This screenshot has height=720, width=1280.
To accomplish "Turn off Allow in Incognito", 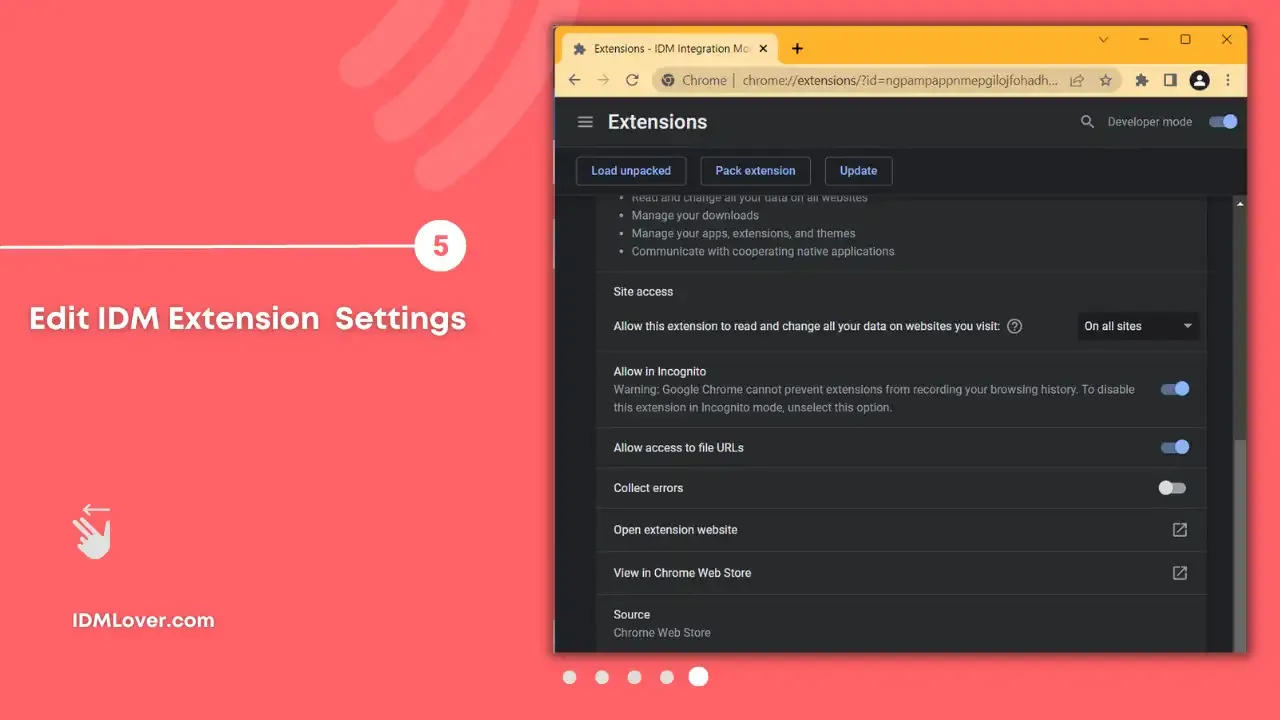I will (x=1174, y=389).
